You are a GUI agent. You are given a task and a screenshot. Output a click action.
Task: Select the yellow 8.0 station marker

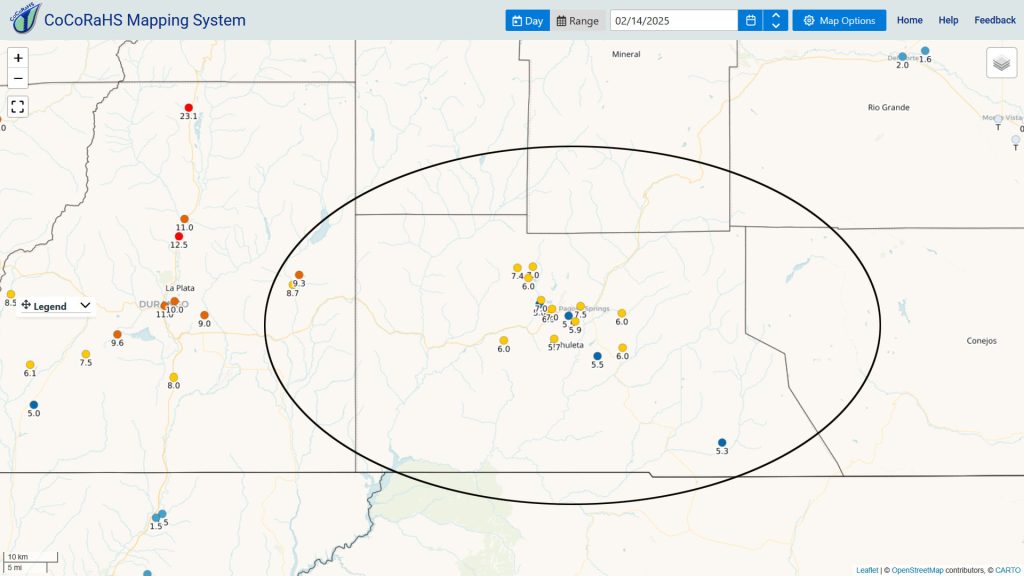pyautogui.click(x=174, y=377)
